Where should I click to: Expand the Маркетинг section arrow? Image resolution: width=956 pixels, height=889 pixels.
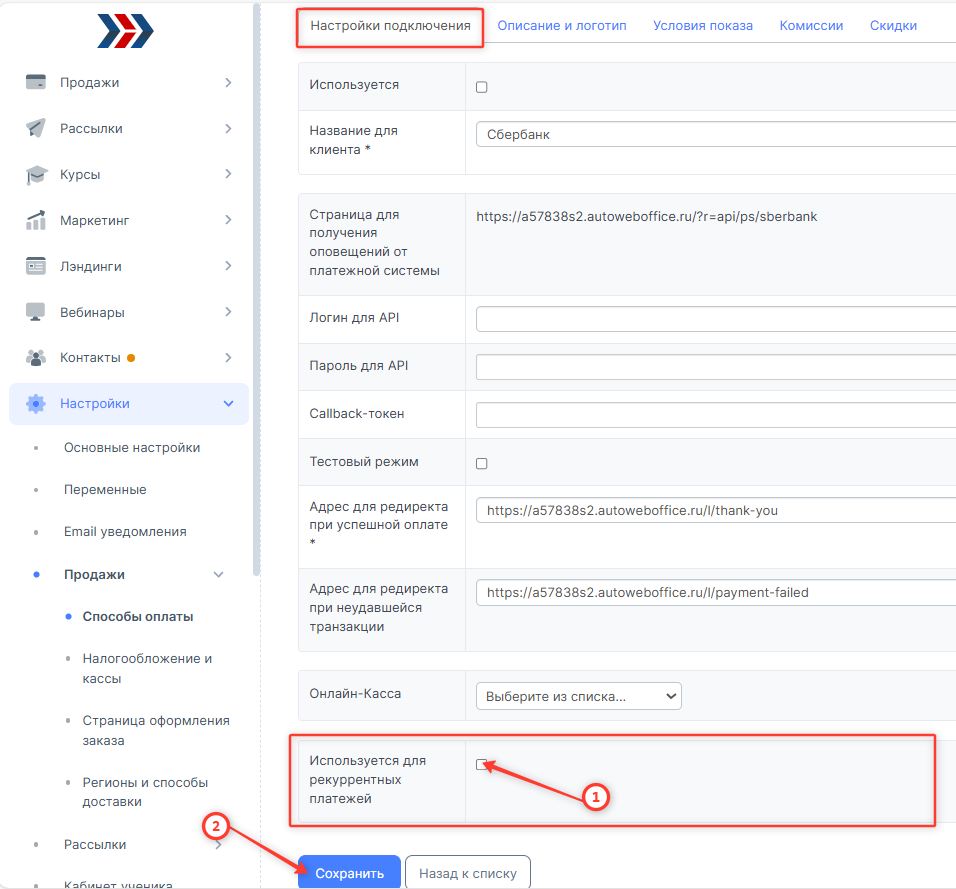pos(229,220)
